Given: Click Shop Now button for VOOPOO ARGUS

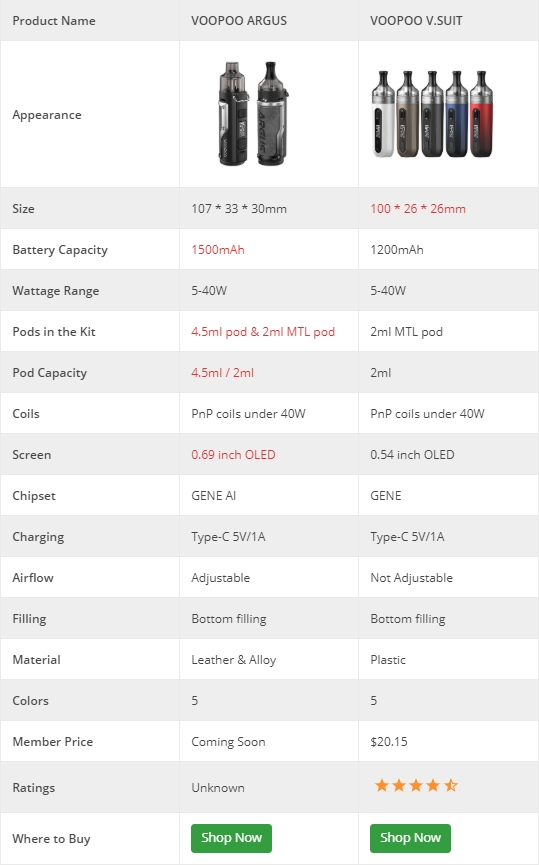Looking at the screenshot, I should pyautogui.click(x=231, y=838).
